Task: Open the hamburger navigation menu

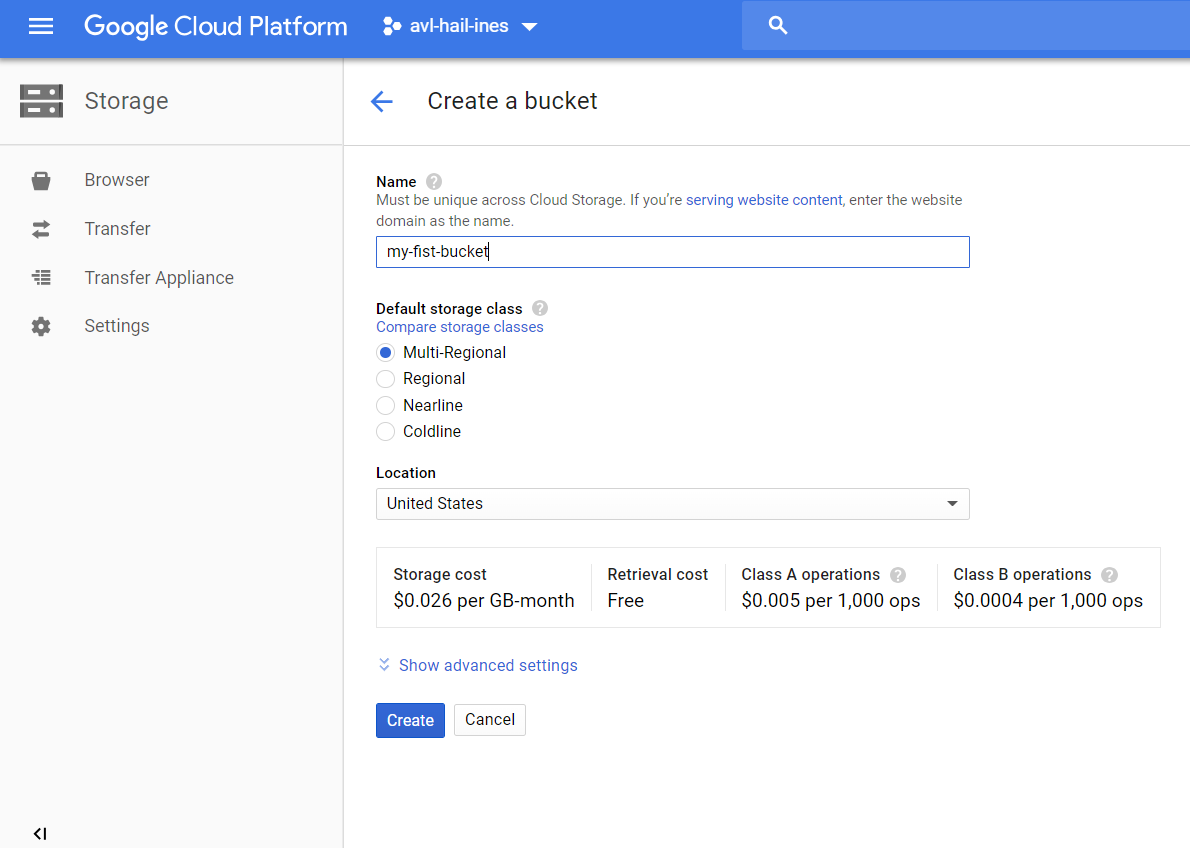Action: [x=41, y=26]
